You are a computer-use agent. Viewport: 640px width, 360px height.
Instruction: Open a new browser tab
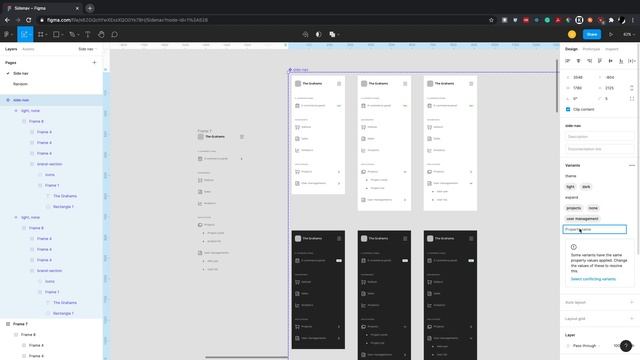[90, 8]
